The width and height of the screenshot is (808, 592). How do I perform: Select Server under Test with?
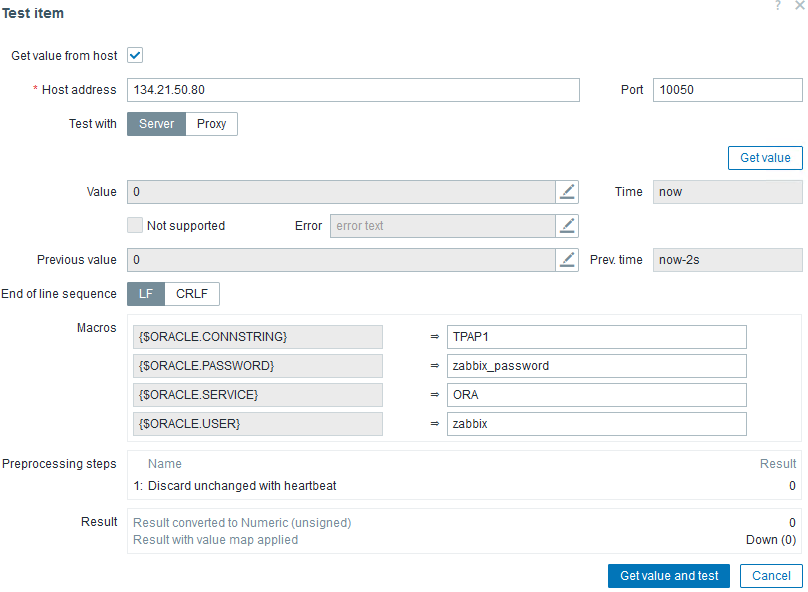(156, 124)
